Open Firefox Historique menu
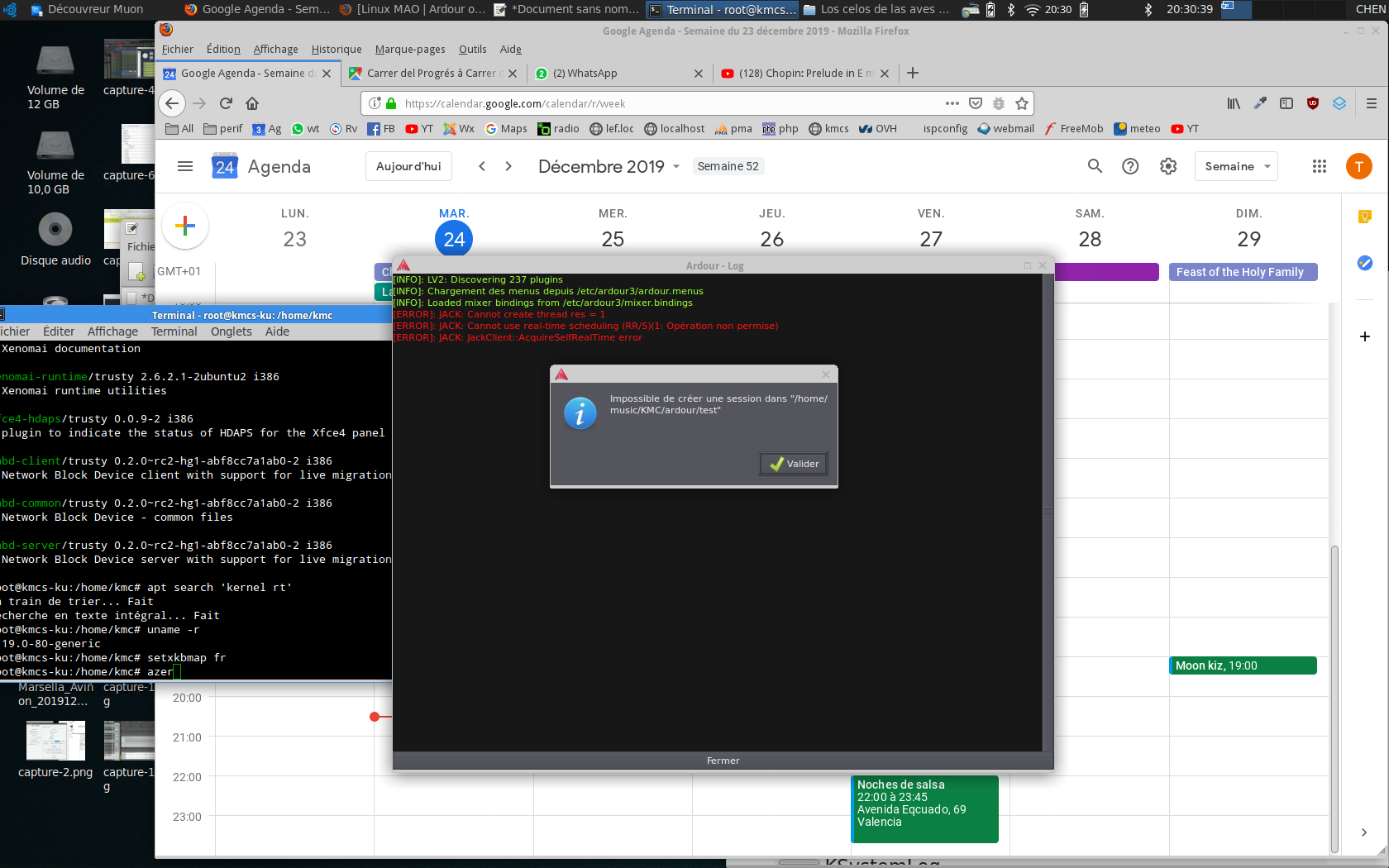 tap(337, 50)
